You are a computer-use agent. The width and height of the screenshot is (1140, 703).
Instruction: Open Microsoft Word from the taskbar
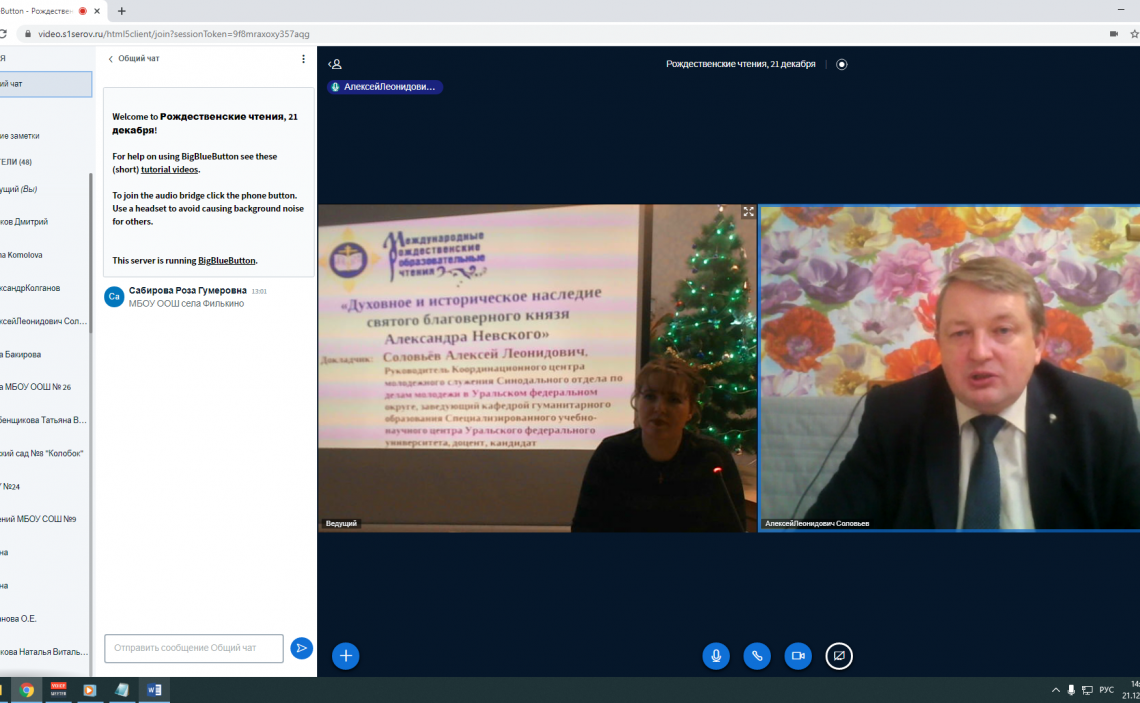coord(154,690)
